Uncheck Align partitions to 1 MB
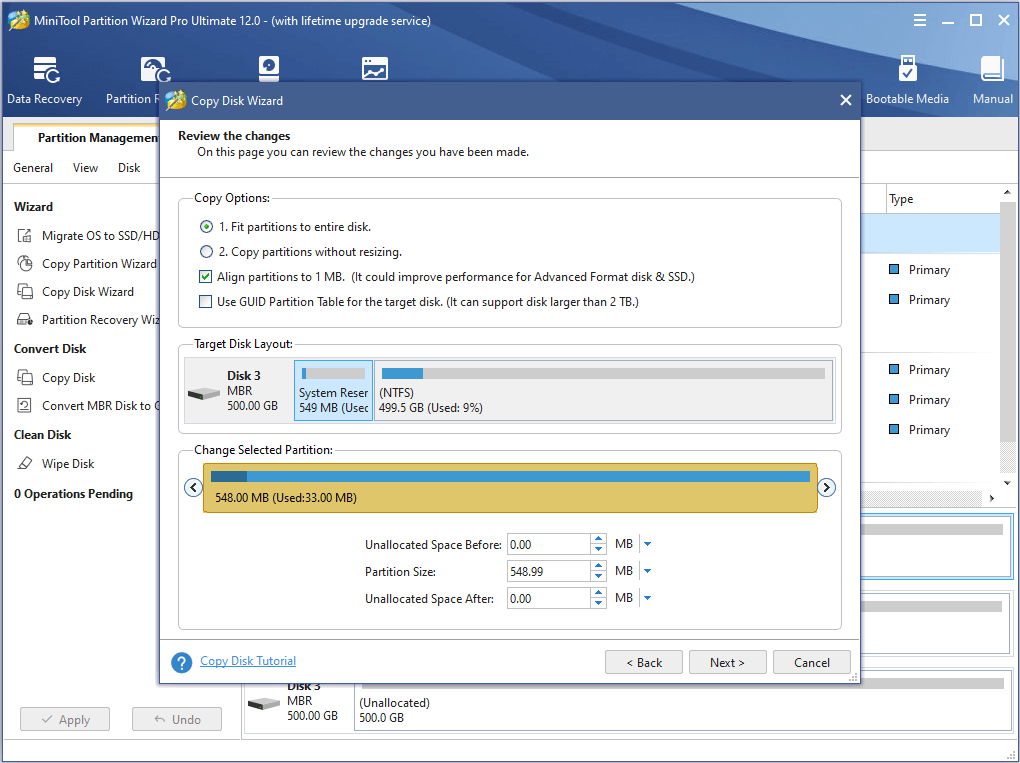This screenshot has height=763, width=1020. (x=206, y=277)
